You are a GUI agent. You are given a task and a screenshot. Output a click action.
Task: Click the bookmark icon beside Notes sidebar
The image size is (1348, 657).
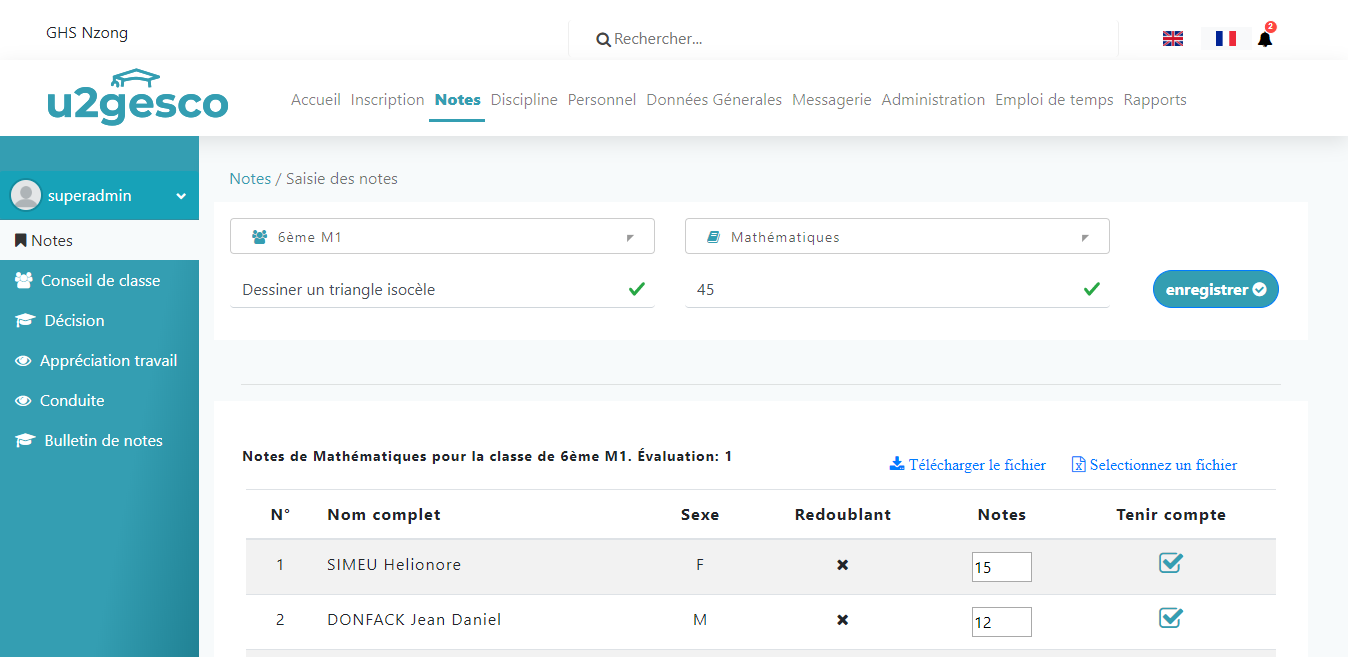[x=20, y=241]
